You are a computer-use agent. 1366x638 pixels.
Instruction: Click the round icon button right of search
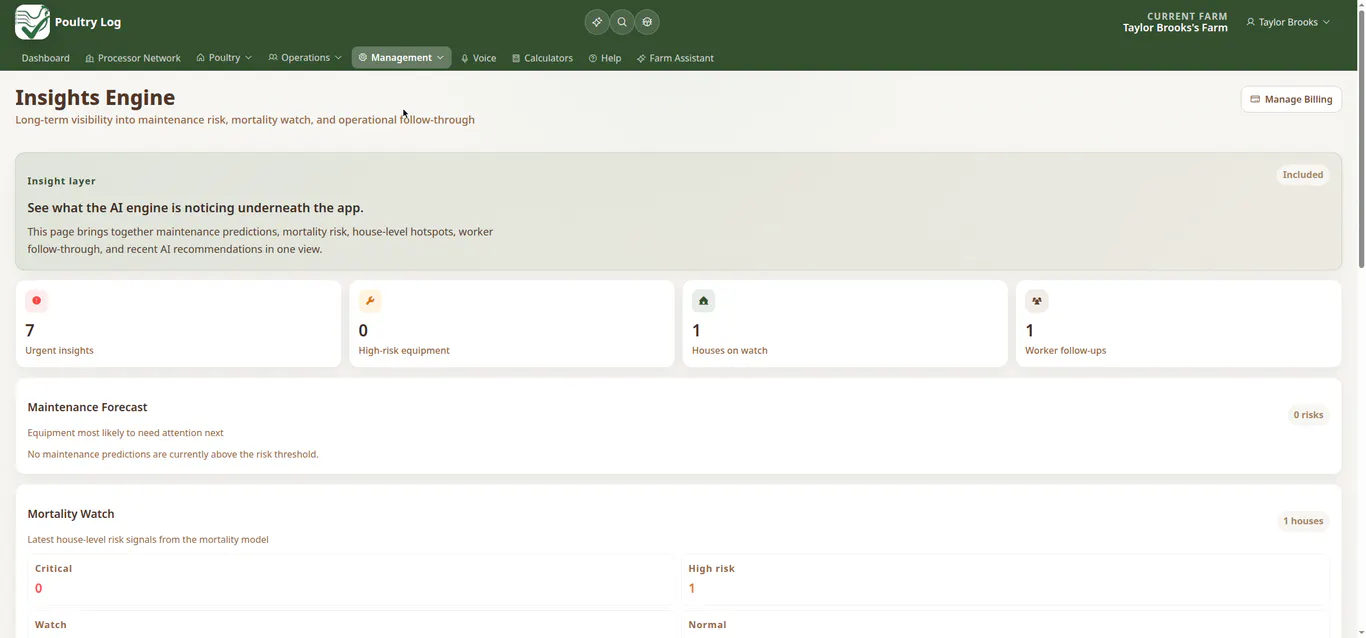click(647, 22)
